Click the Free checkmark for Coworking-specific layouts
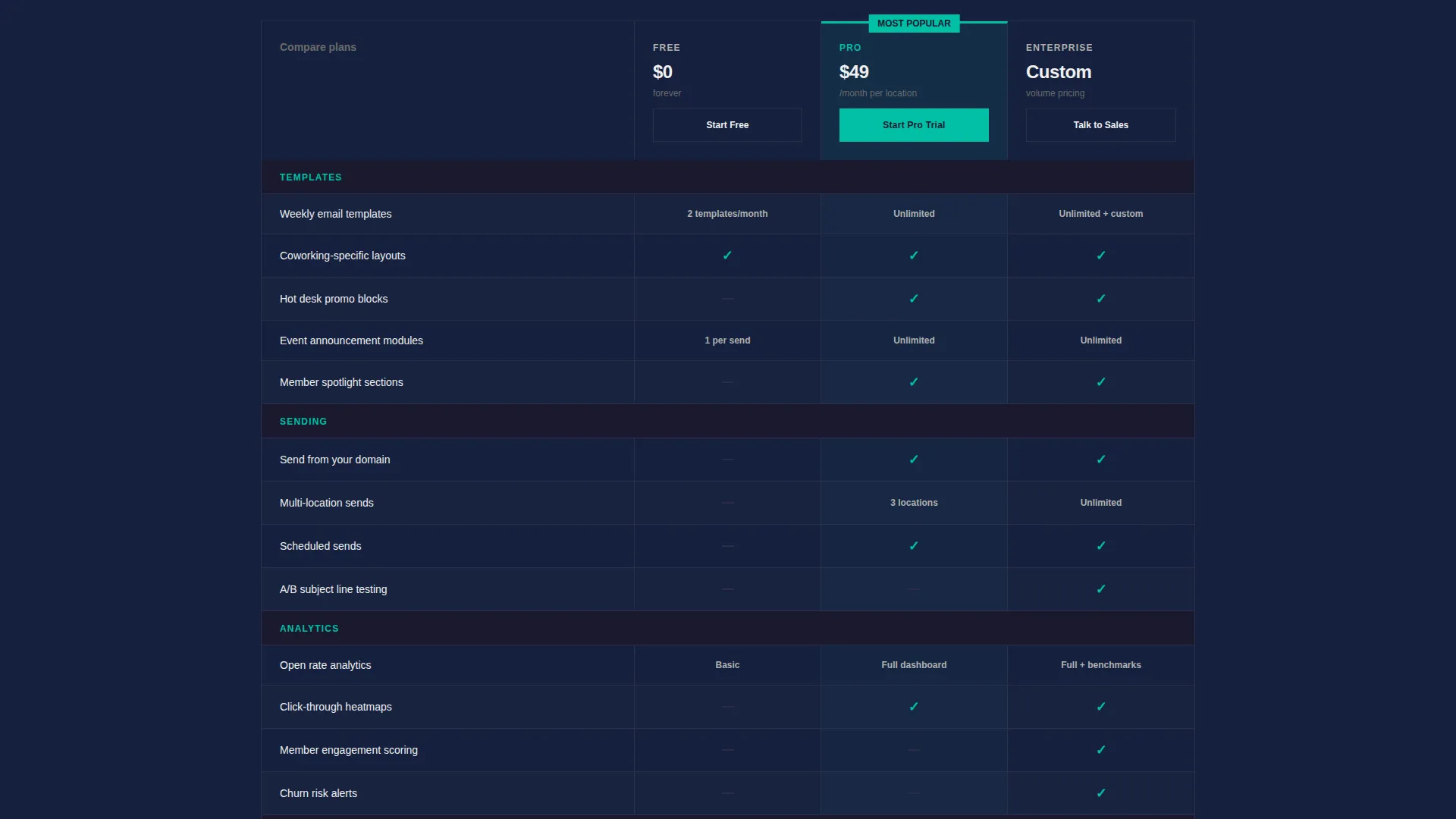Image resolution: width=1456 pixels, height=819 pixels. 727,256
